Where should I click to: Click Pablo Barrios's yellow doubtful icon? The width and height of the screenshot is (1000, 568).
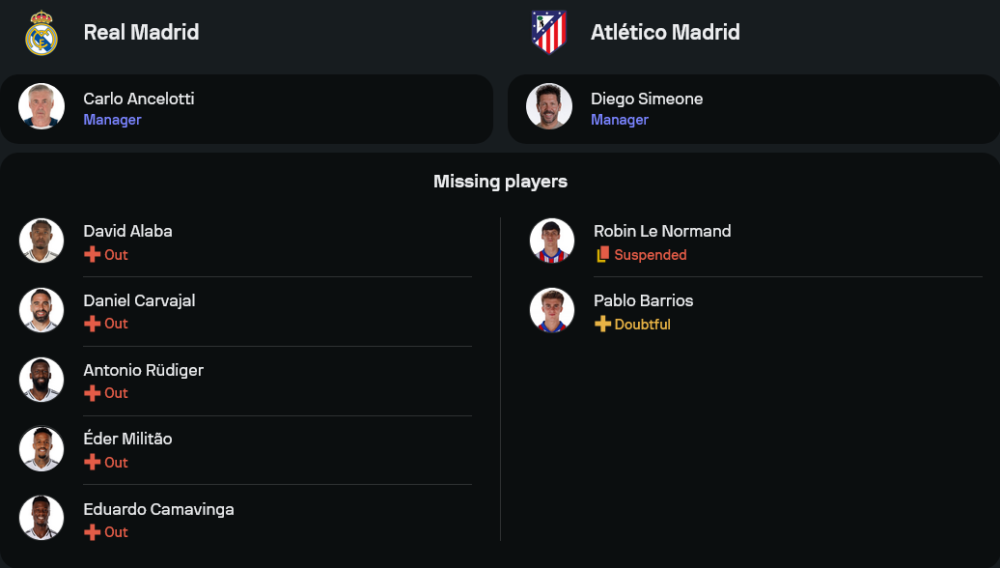pos(602,325)
